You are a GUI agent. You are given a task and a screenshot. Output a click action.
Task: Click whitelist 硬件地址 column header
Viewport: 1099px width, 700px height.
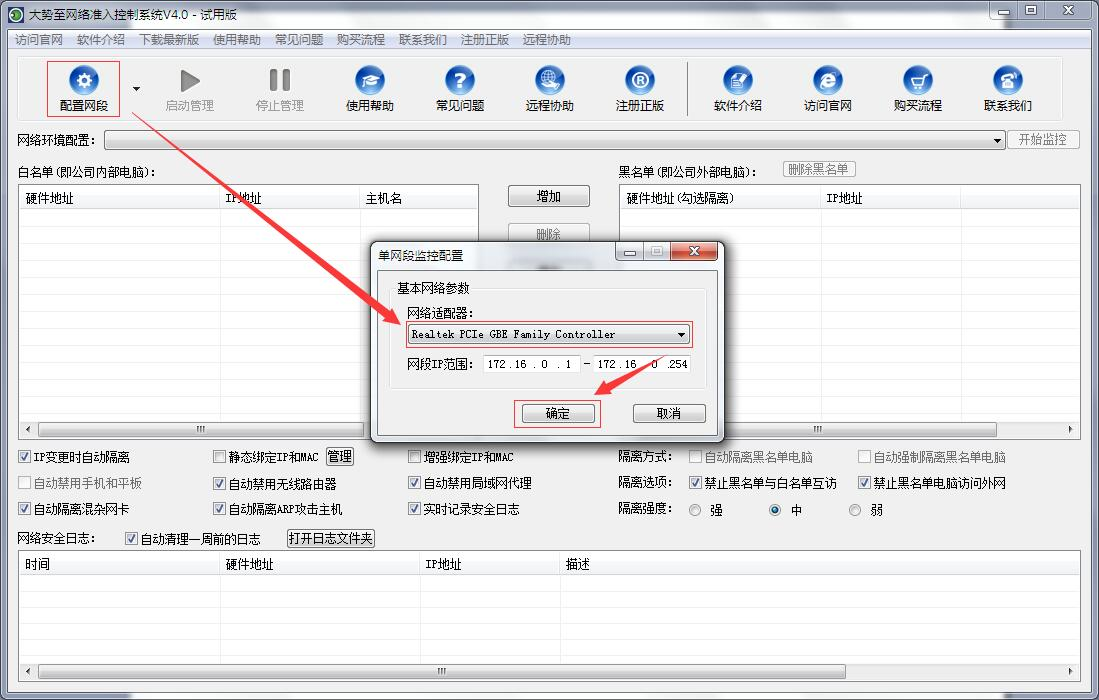(x=119, y=198)
